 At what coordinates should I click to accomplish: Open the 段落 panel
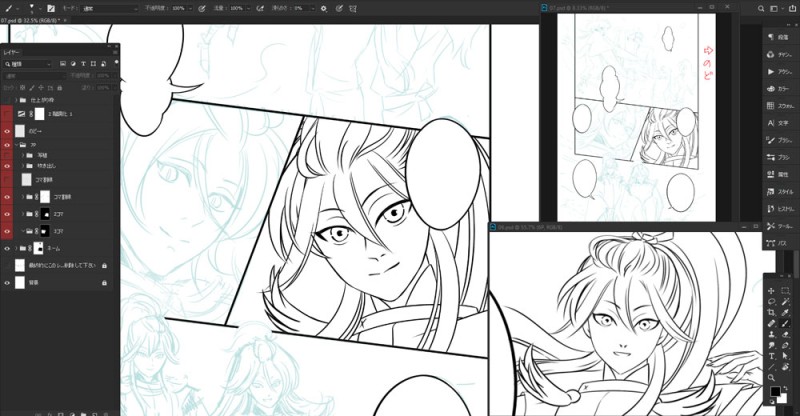(x=778, y=37)
